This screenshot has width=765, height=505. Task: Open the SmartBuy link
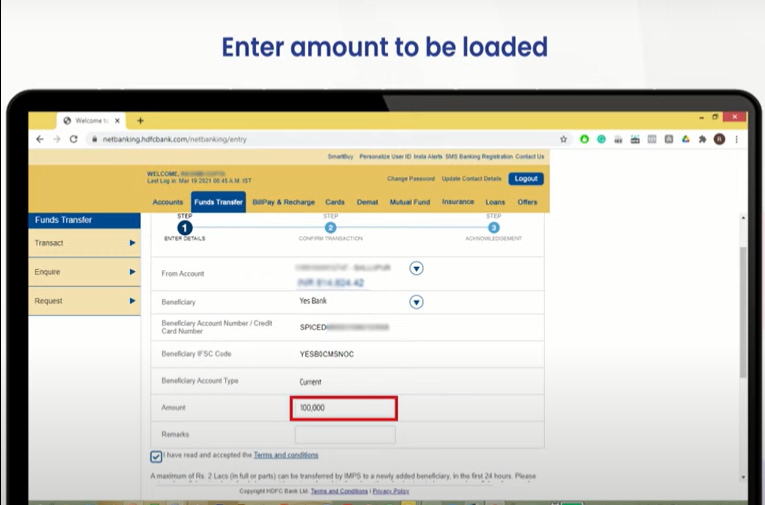(341, 157)
